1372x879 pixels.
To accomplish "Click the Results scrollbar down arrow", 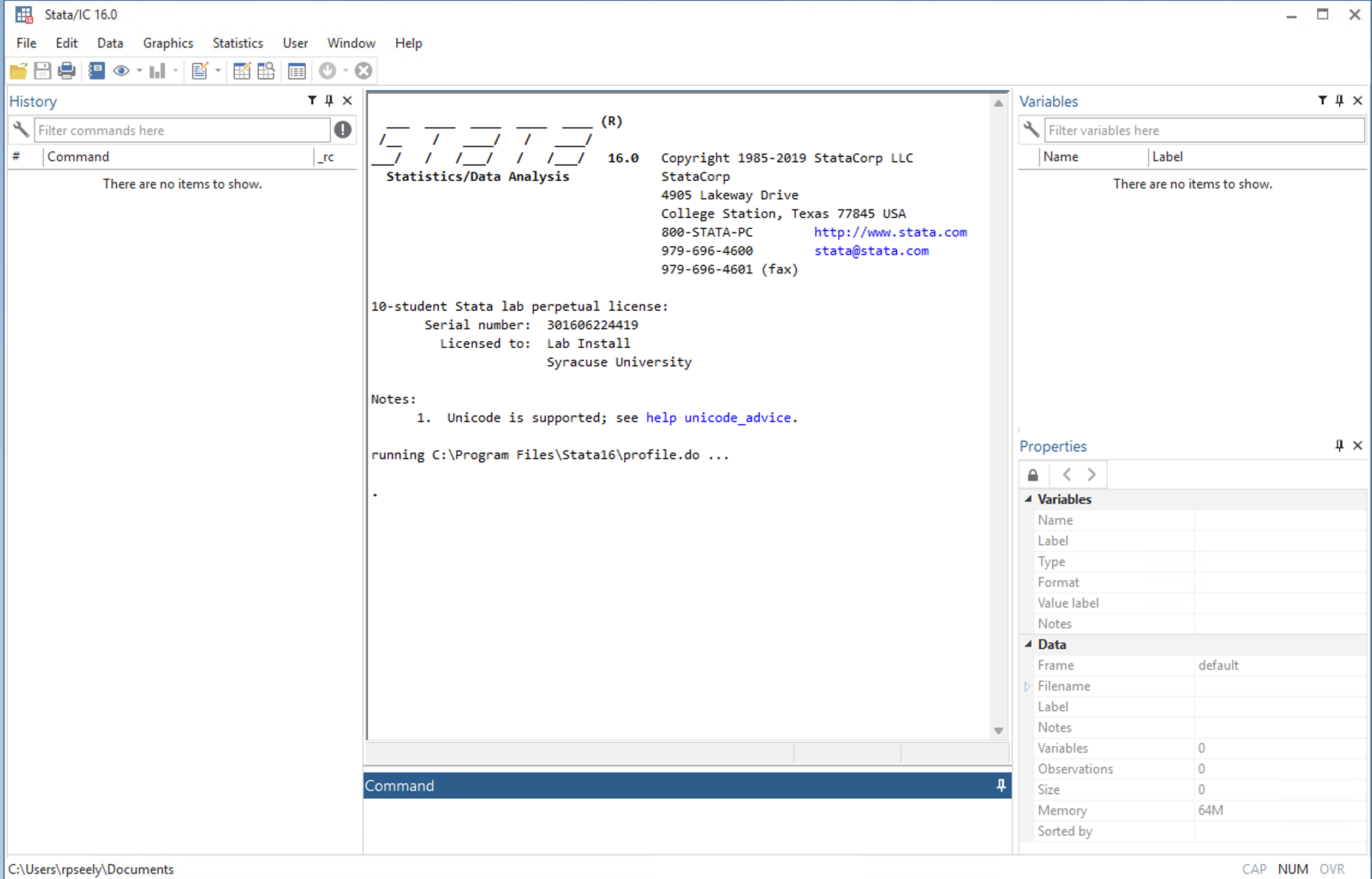I will click(998, 731).
